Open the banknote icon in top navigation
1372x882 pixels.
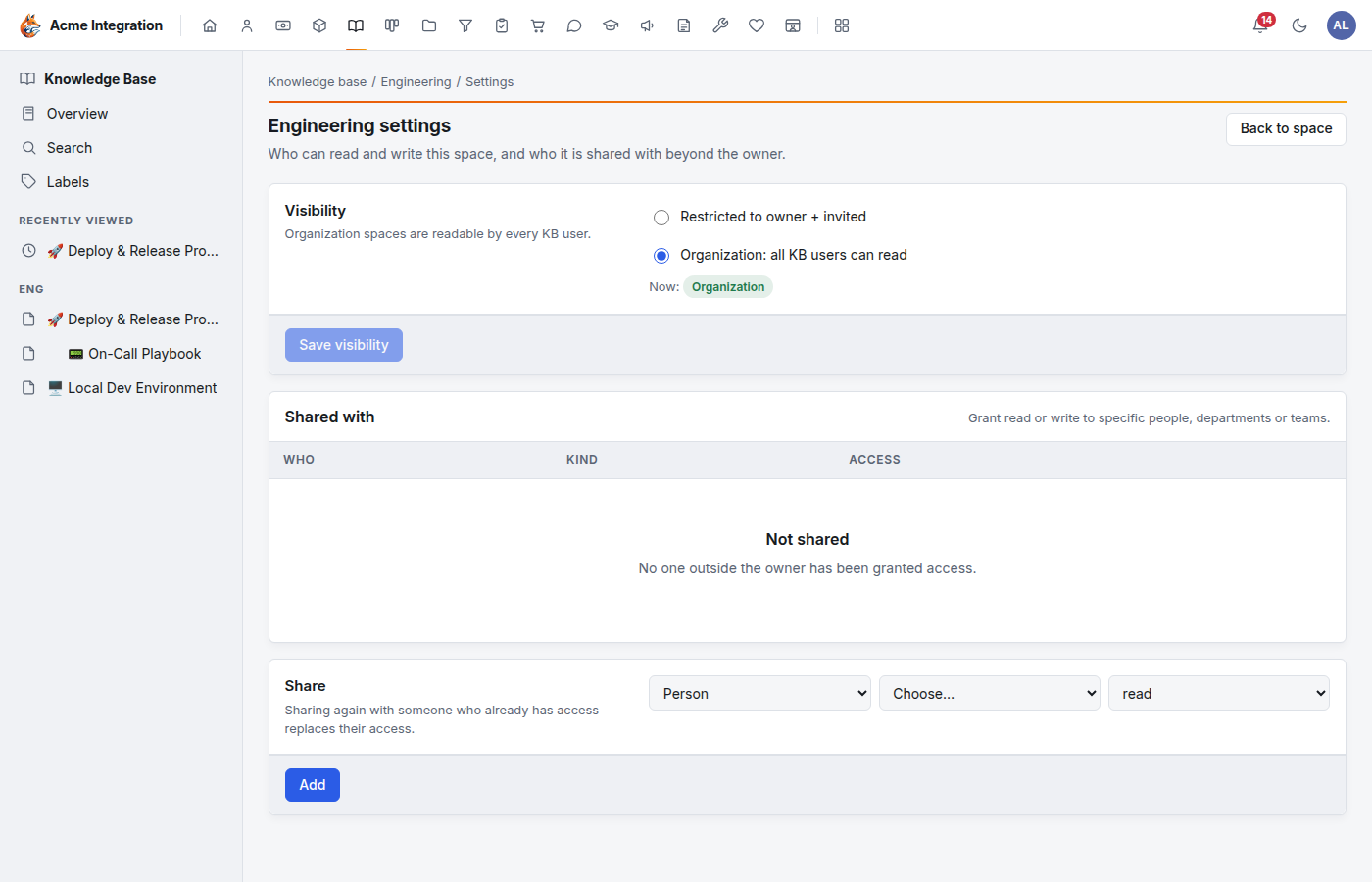(x=283, y=25)
